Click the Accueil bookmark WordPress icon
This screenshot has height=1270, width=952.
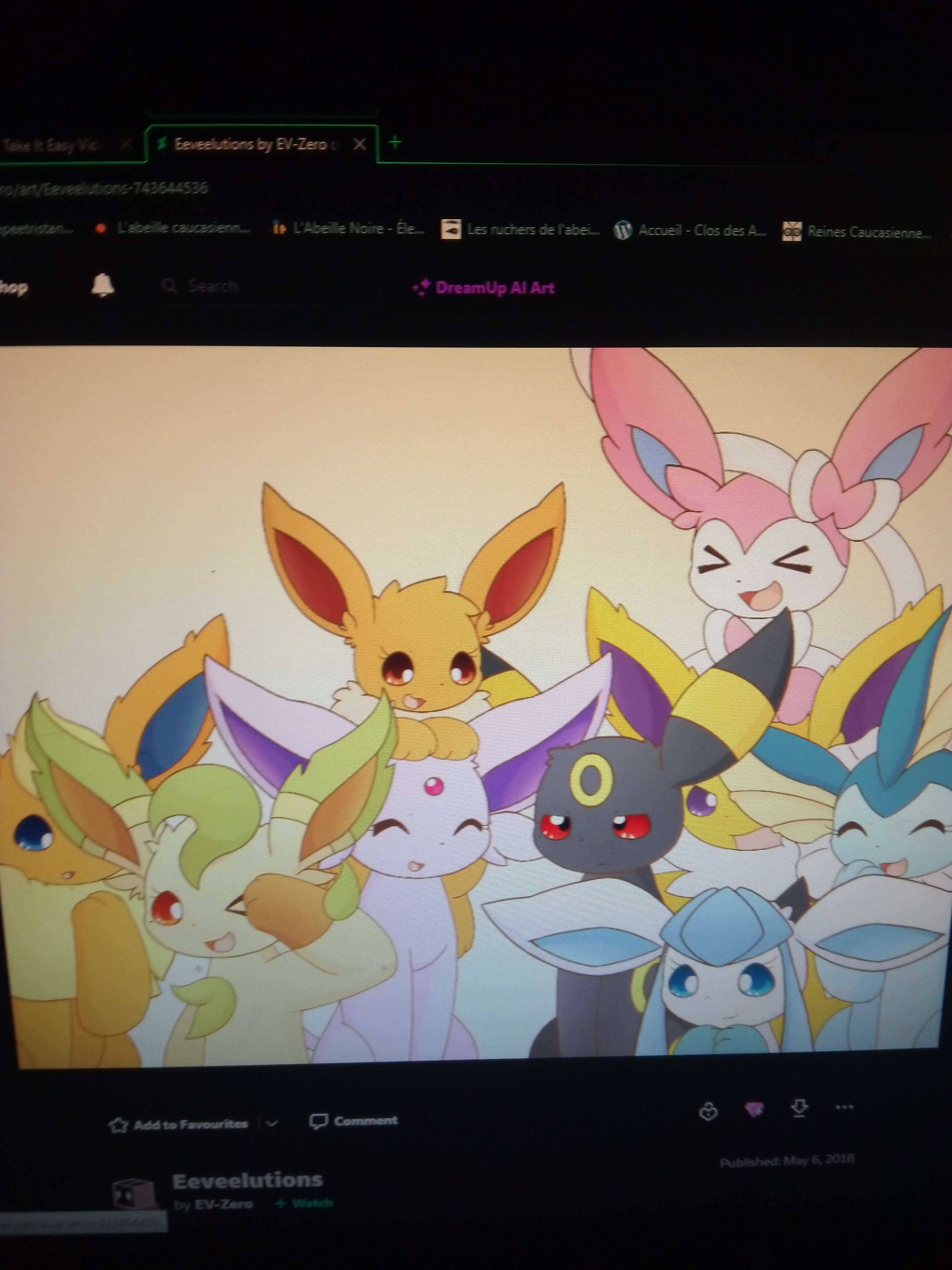623,231
